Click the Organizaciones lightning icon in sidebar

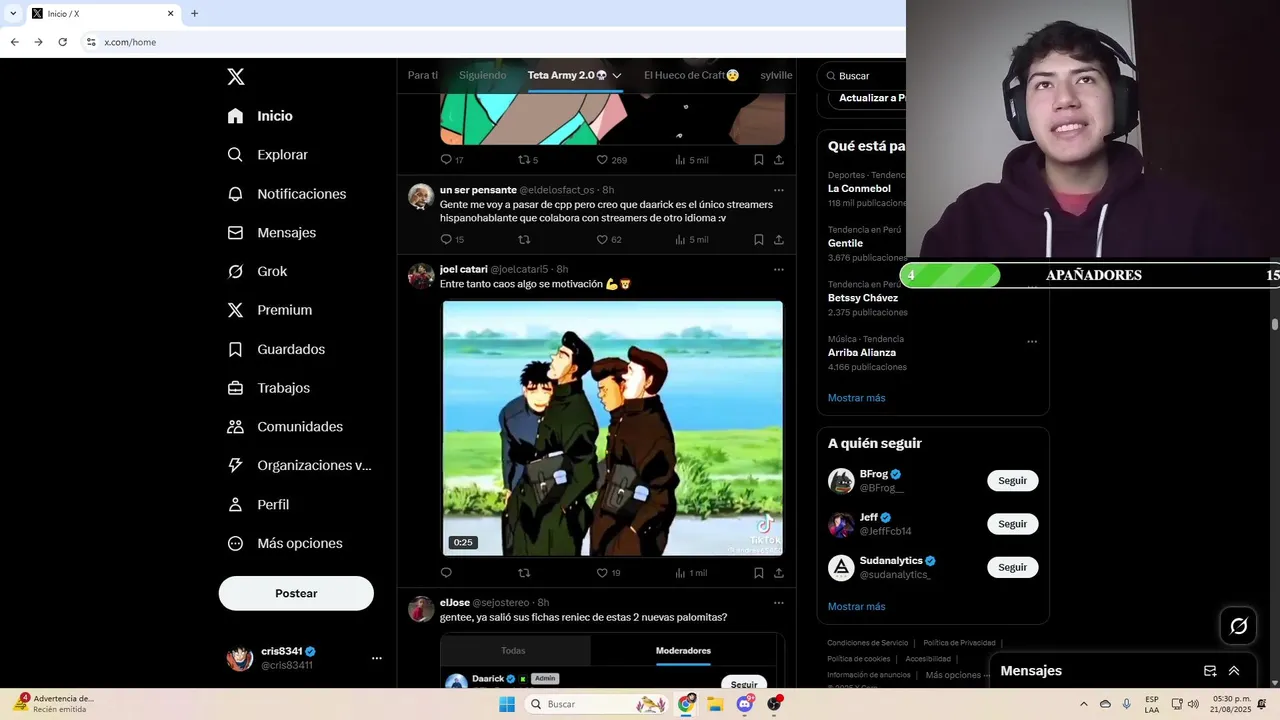235,465
